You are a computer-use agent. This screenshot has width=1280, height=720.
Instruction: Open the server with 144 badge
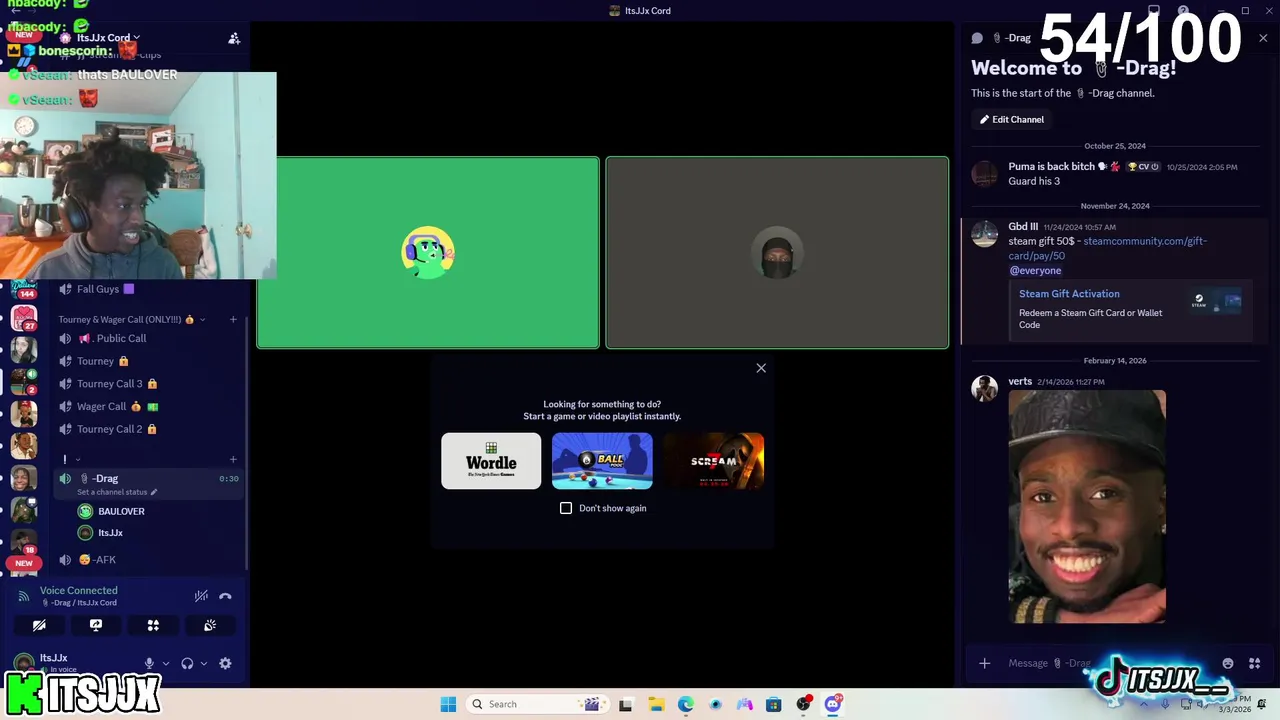pos(24,288)
